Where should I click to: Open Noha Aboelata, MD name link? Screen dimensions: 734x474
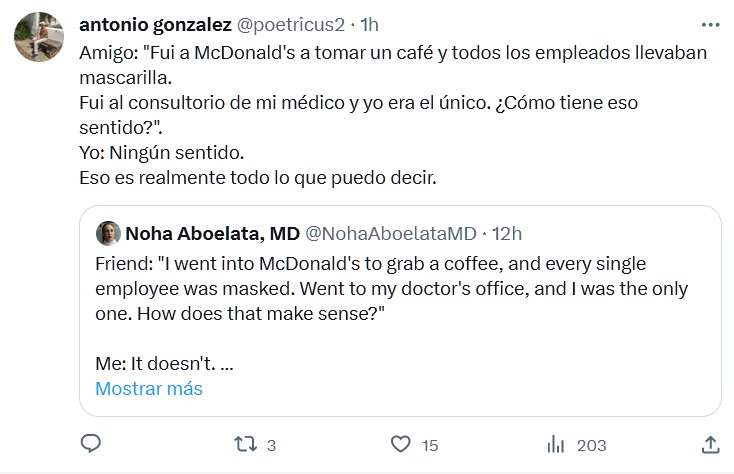(x=212, y=233)
